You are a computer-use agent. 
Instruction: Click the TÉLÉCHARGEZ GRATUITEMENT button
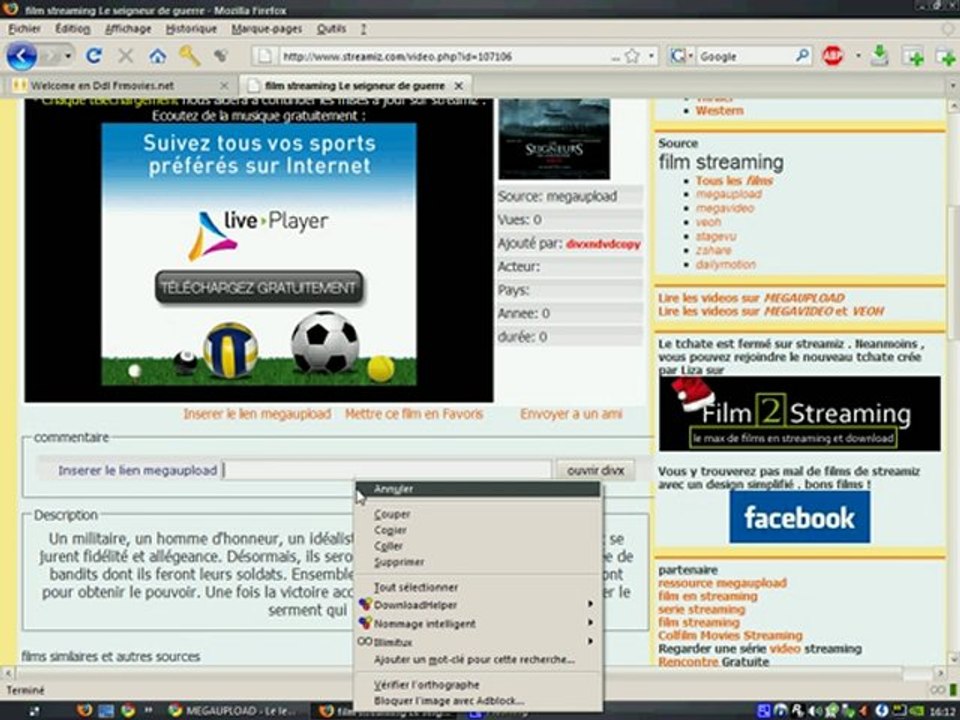(258, 287)
